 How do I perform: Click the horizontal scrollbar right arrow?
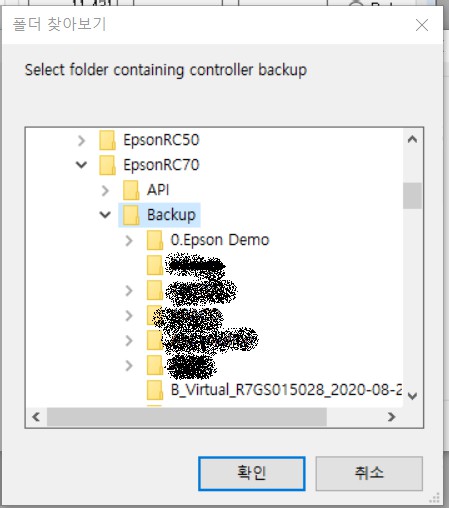392,417
